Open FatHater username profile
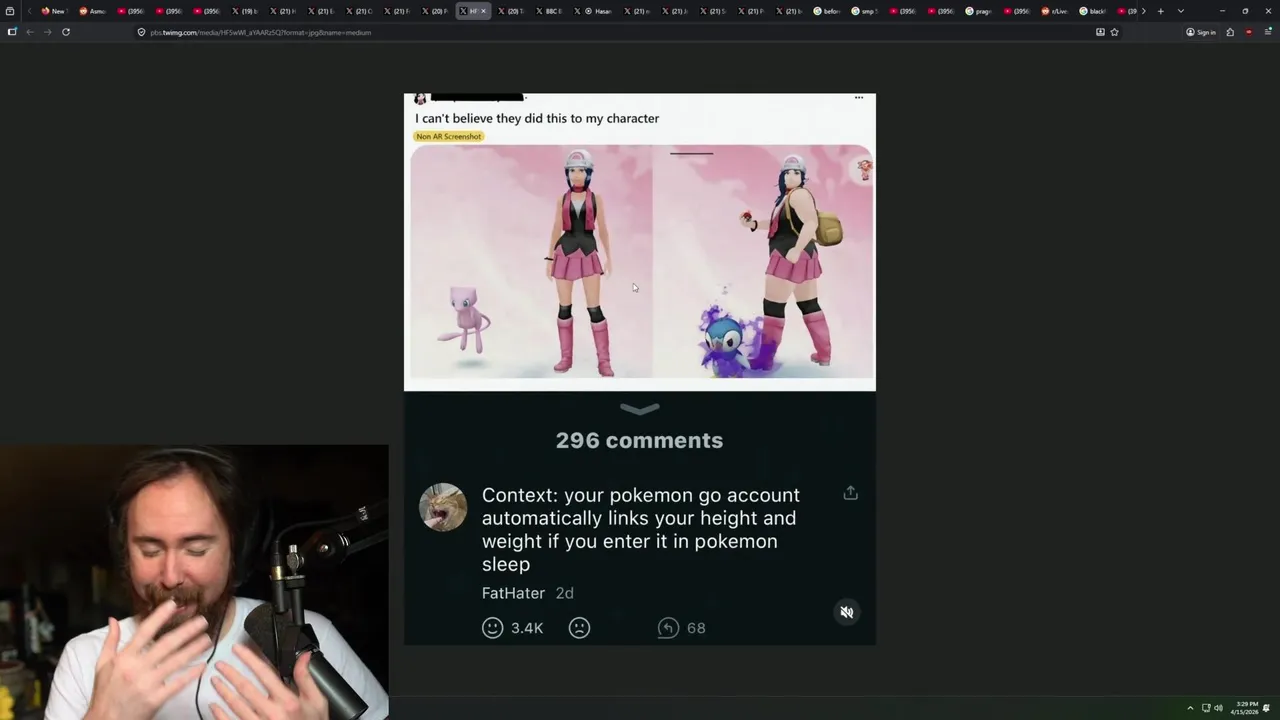The image size is (1280, 720). coord(513,593)
